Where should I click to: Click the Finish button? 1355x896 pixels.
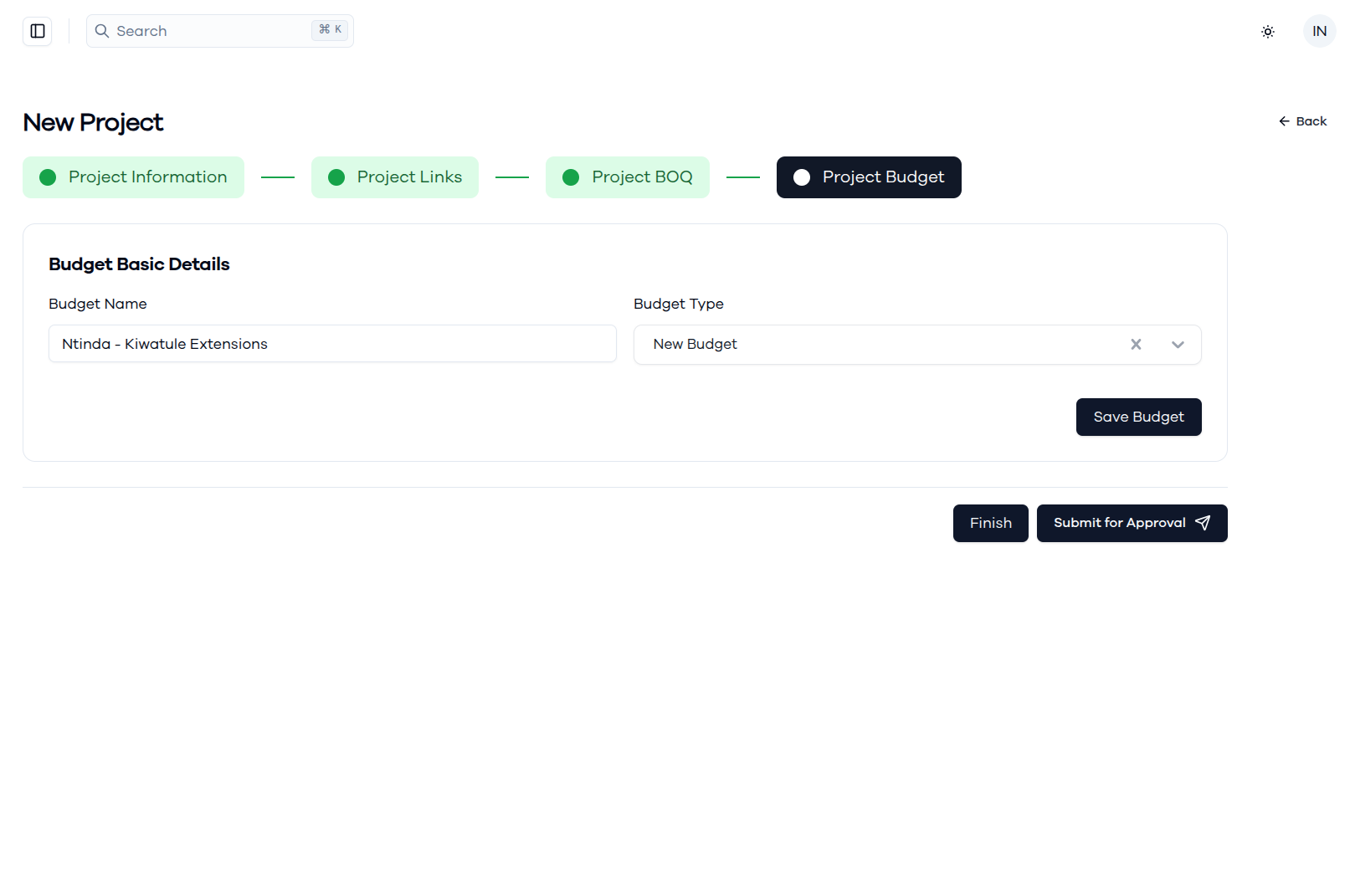[991, 523]
